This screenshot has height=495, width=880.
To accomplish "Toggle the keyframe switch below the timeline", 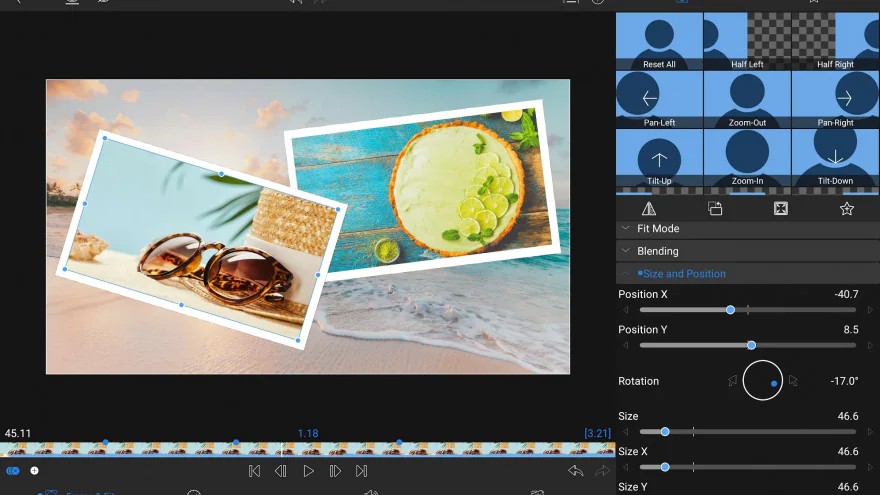I will 13,471.
